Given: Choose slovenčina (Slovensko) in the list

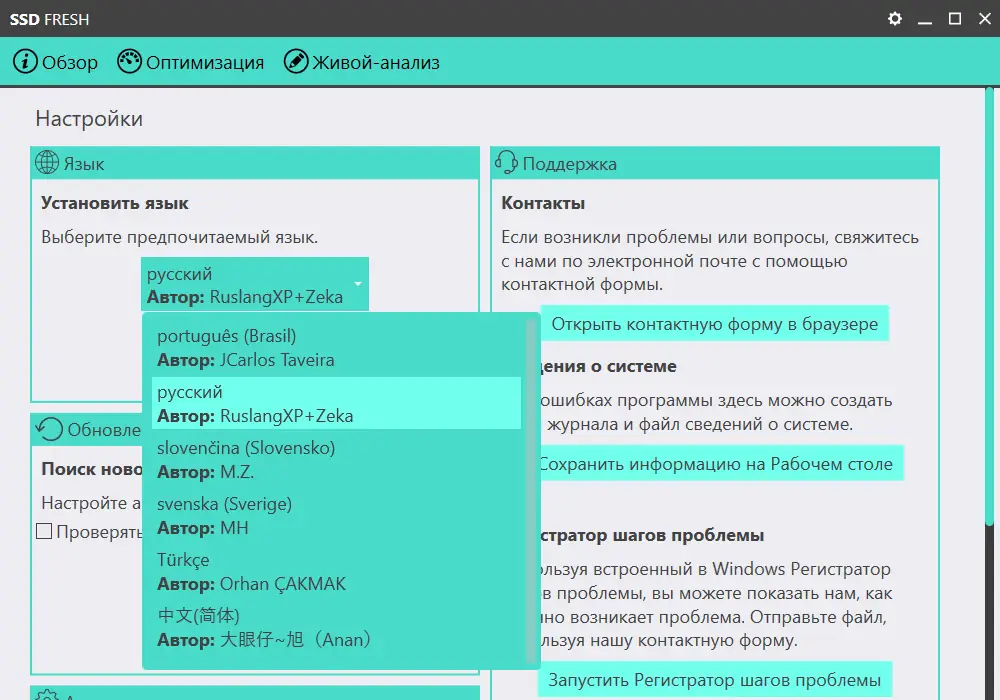Looking at the screenshot, I should coord(252,459).
